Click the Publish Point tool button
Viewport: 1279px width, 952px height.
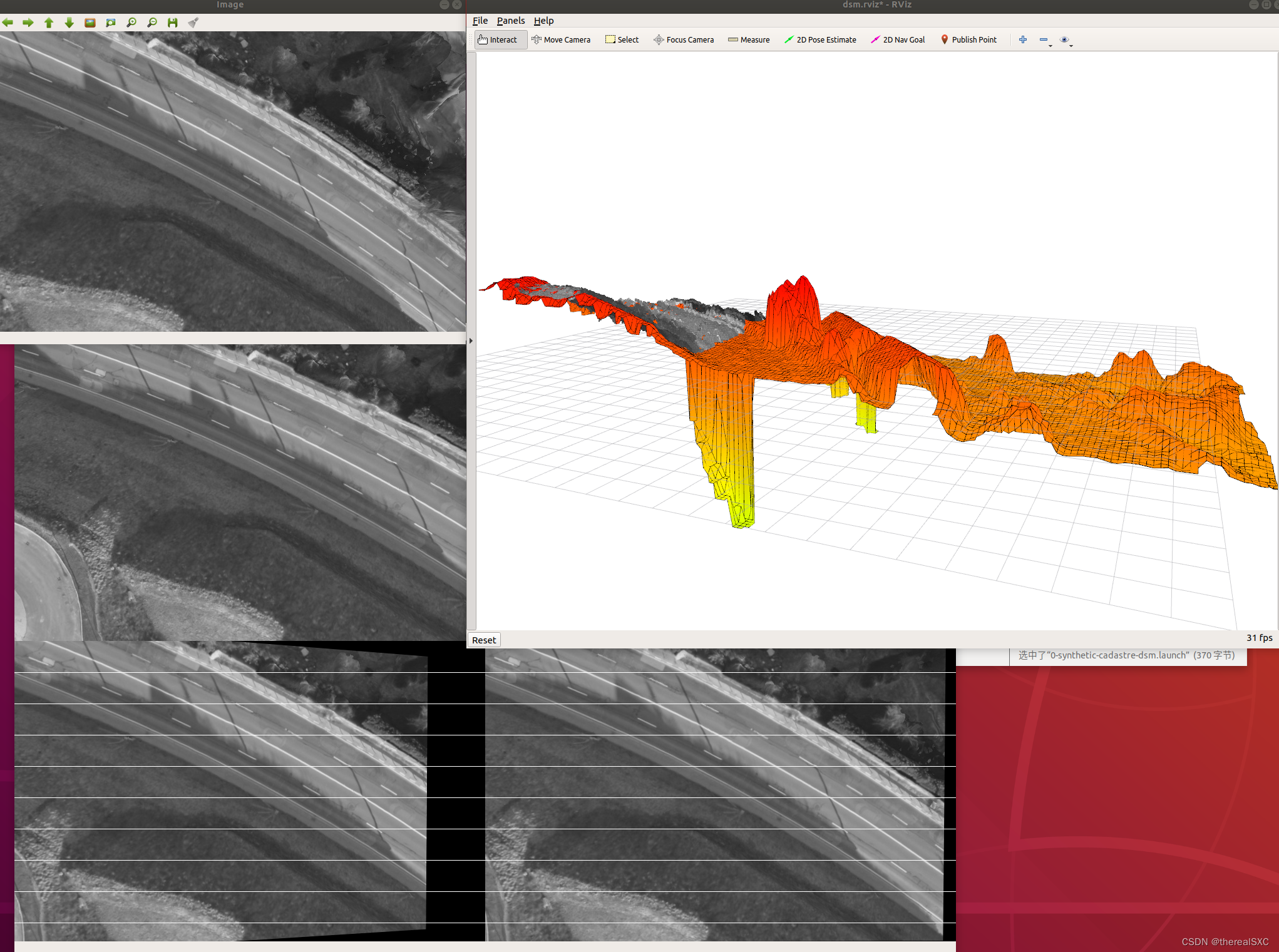tap(968, 39)
